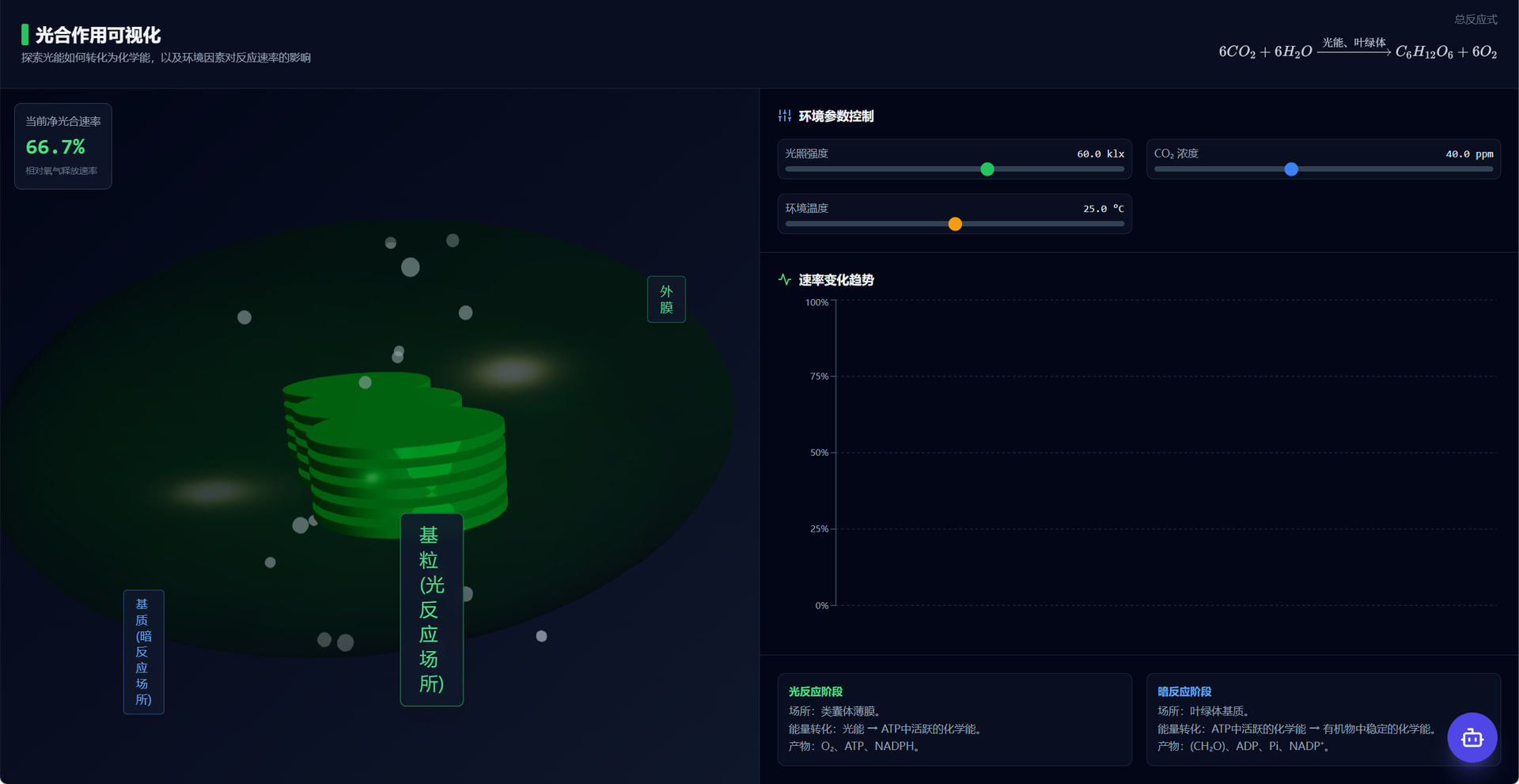Select the 外膜 label in 3D view

pos(666,299)
